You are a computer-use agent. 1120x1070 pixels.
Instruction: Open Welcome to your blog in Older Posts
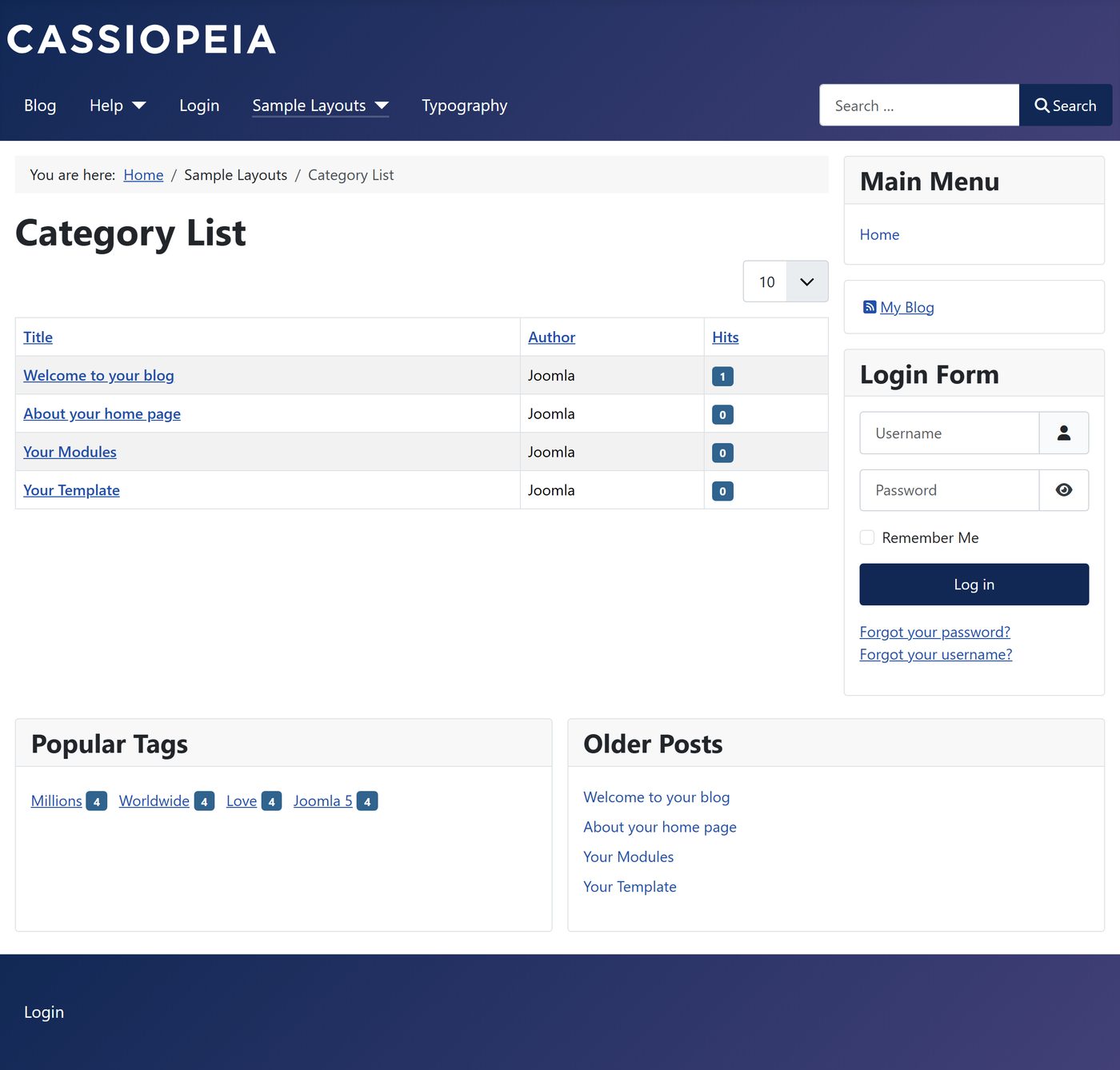tap(656, 797)
